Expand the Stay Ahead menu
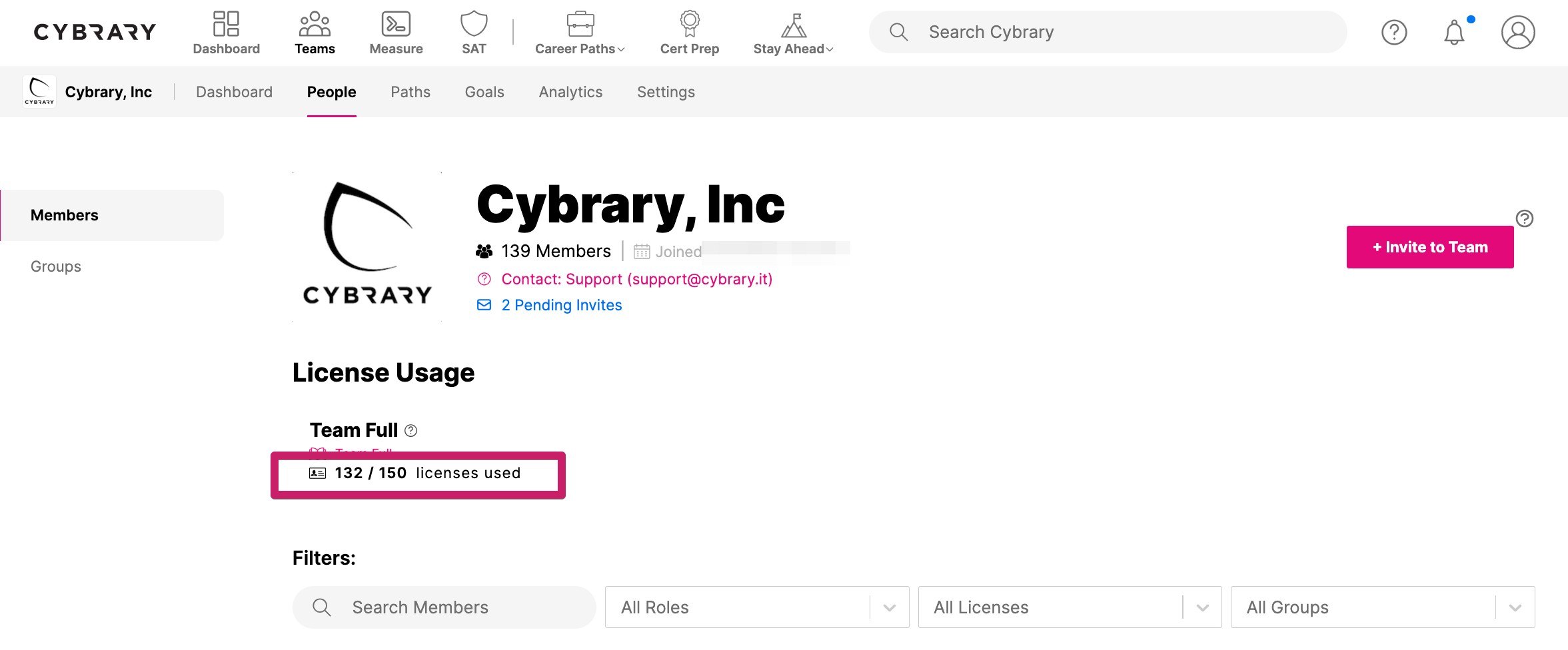The height and width of the screenshot is (650, 1568). (793, 32)
